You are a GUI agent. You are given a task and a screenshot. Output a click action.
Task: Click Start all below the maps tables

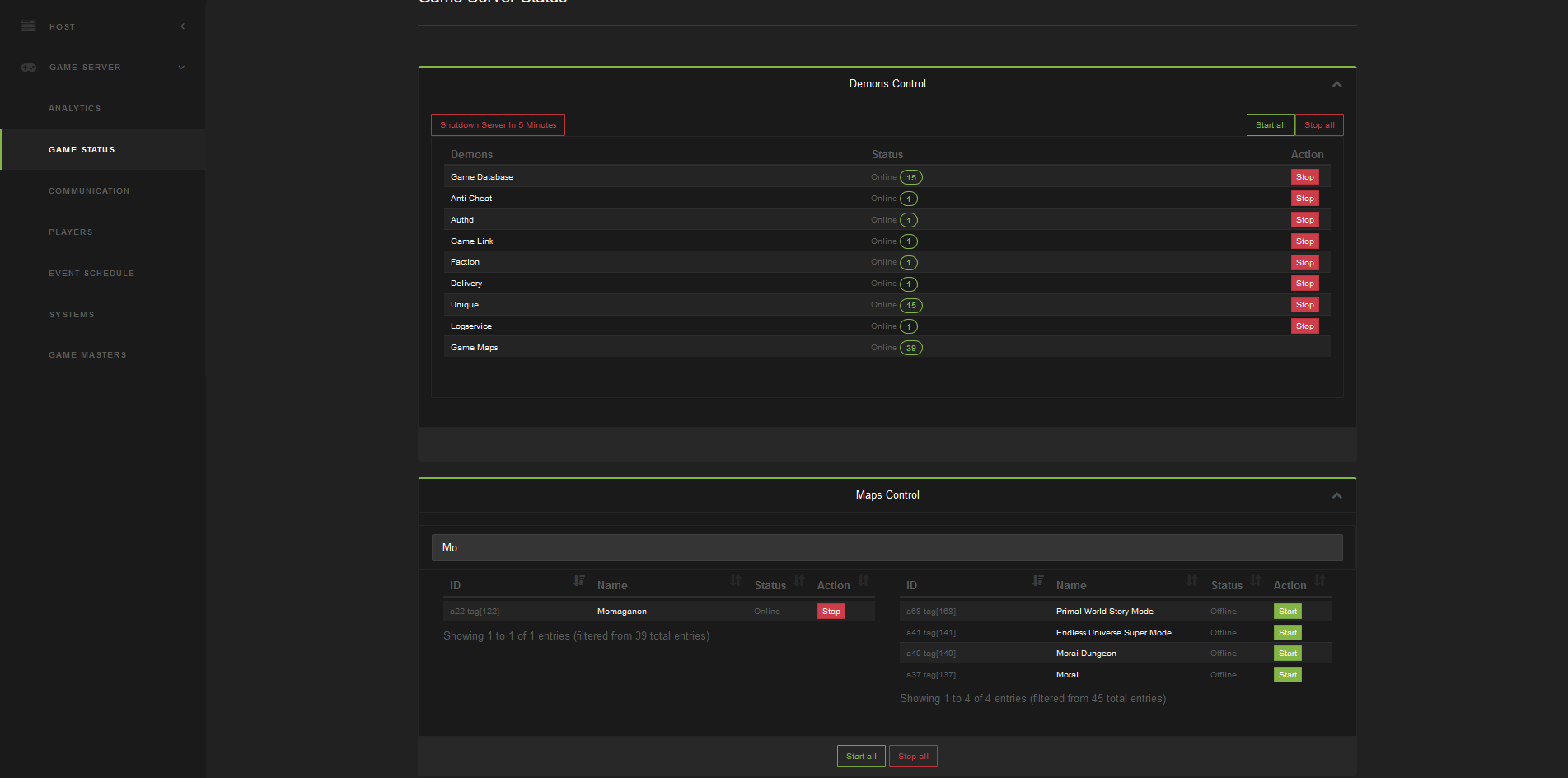pyautogui.click(x=861, y=757)
